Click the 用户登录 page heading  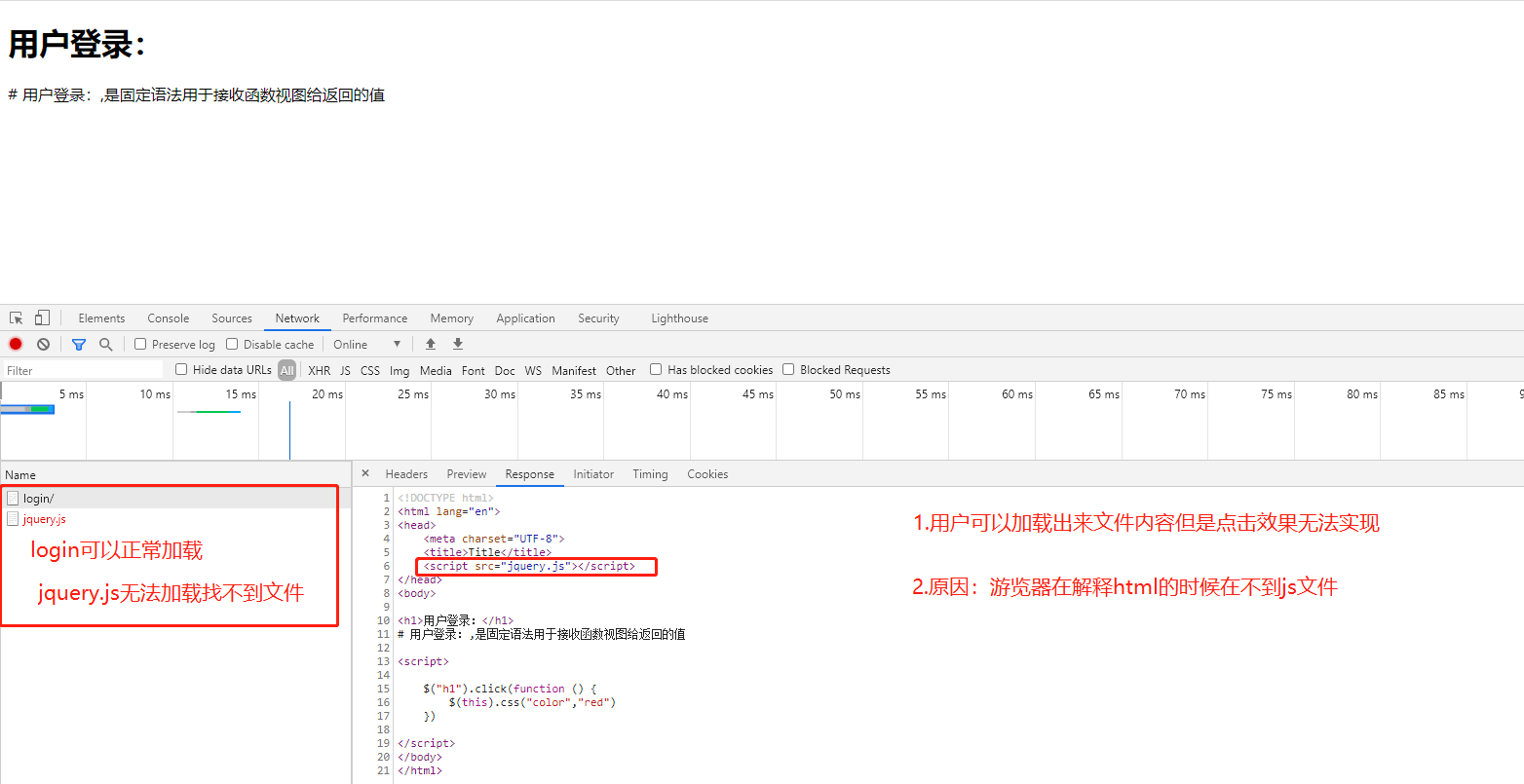[78, 45]
